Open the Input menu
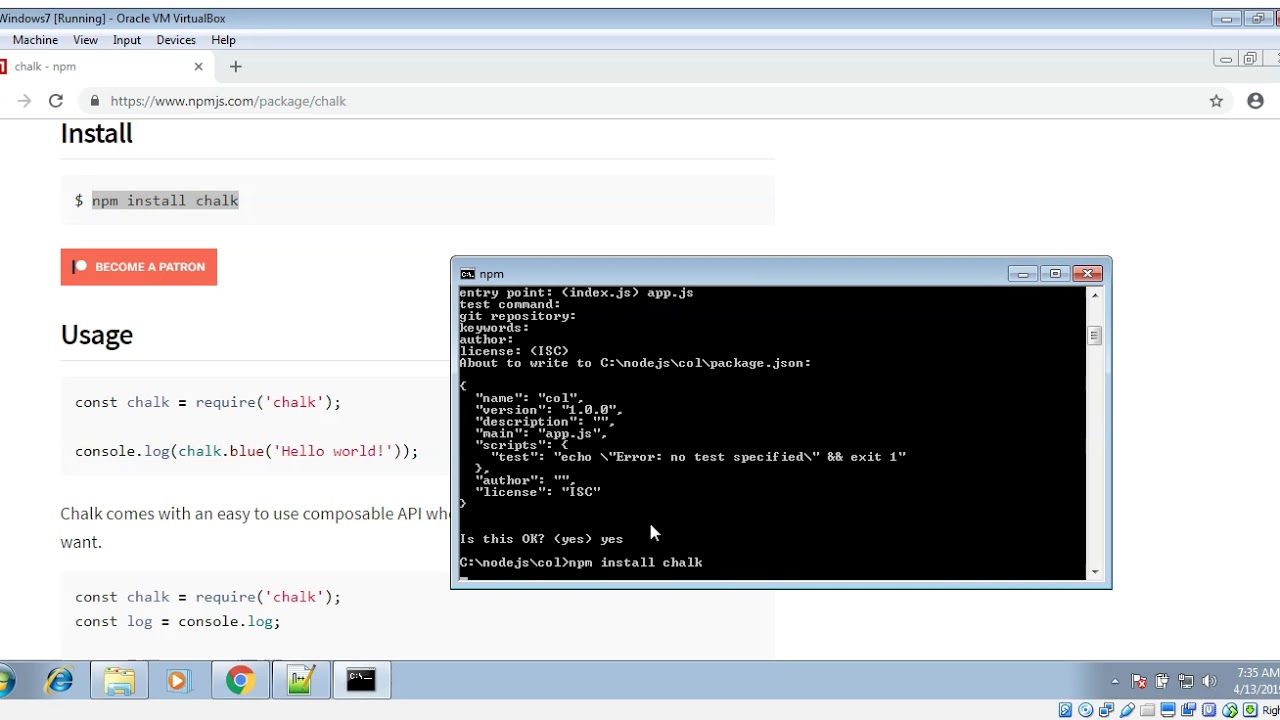 pos(127,40)
